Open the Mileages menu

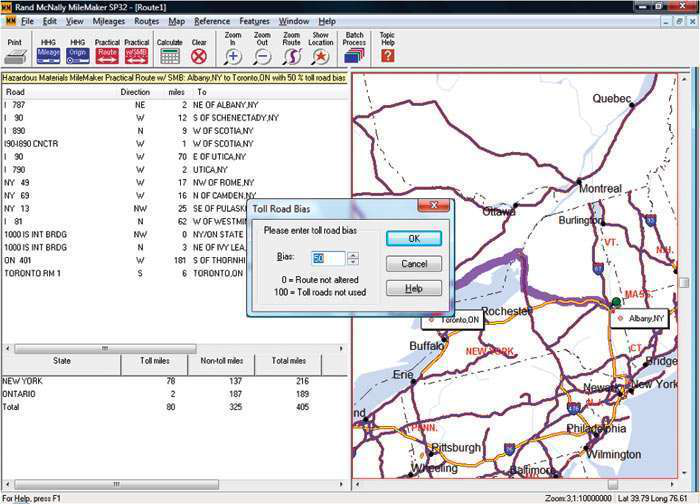[109, 21]
